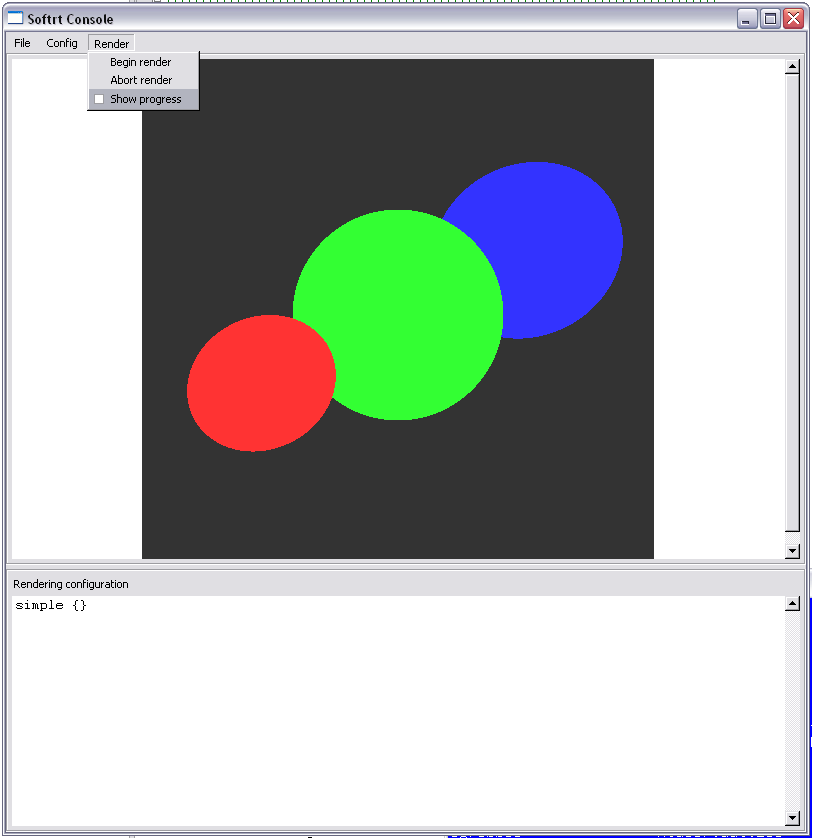Choose Begin render from the menu
813x838 pixels.
[x=141, y=62]
